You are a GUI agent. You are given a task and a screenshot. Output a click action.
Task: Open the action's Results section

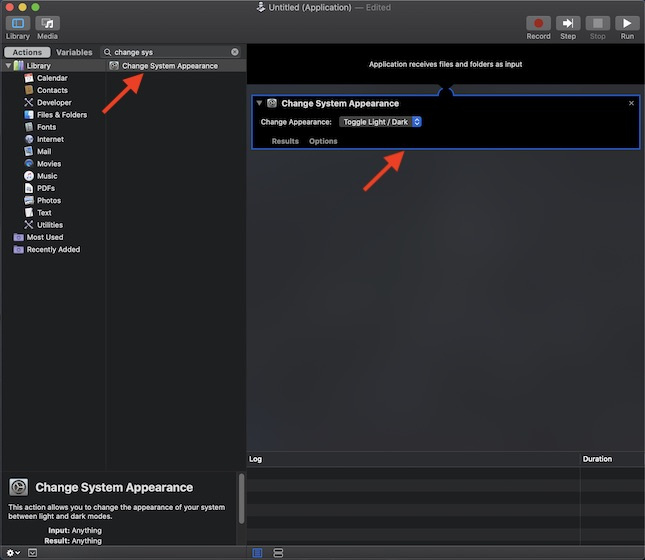285,141
